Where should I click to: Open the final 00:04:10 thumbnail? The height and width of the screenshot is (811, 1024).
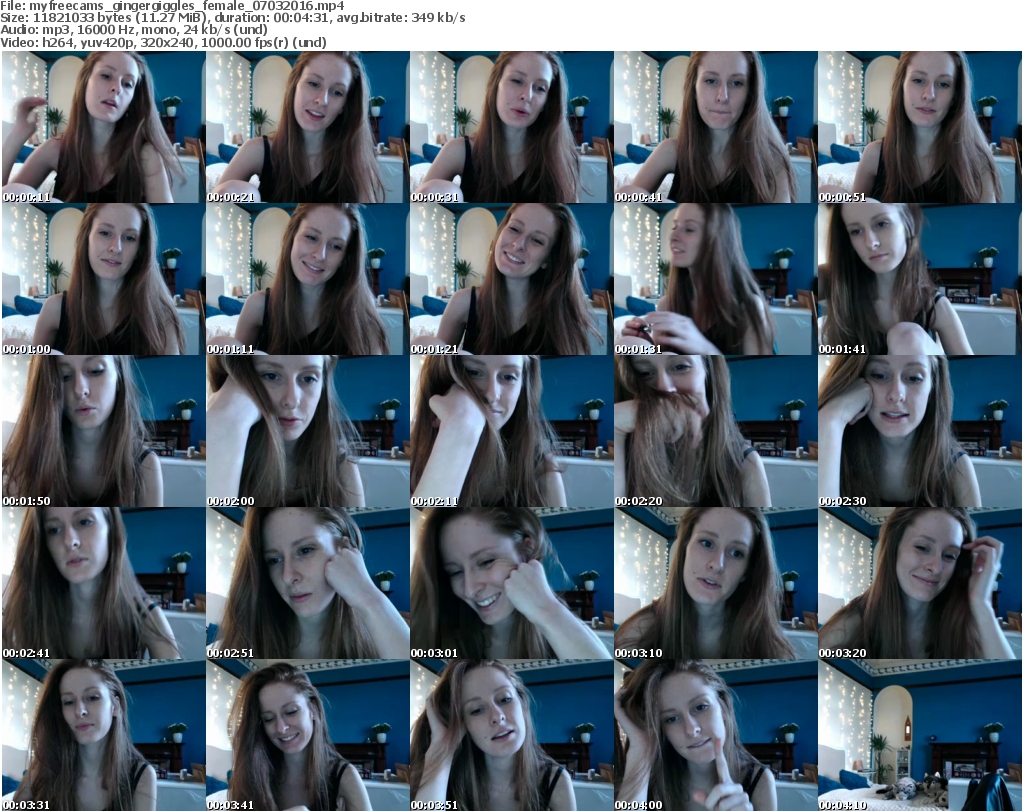[x=918, y=735]
